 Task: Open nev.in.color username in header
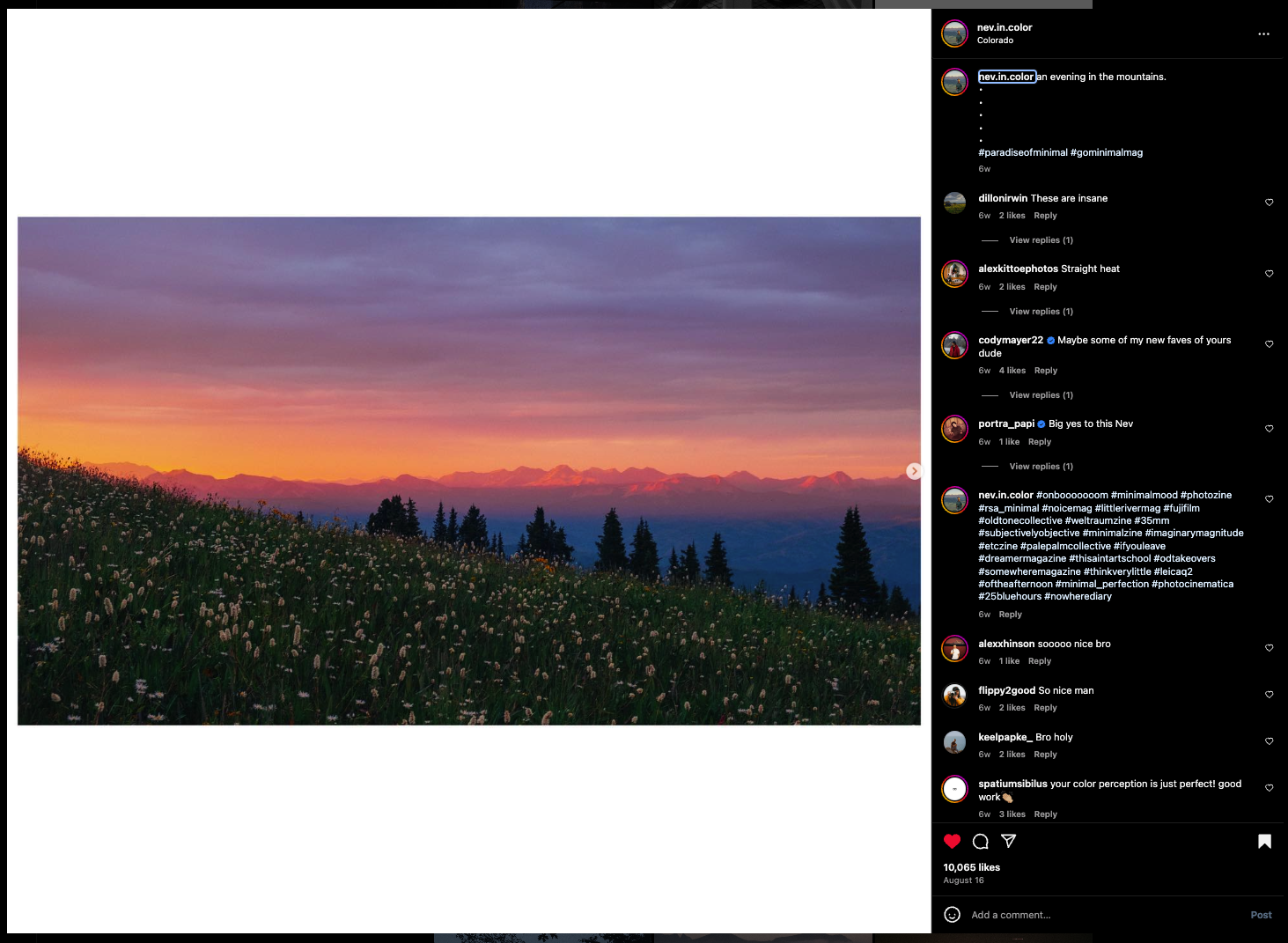[1005, 27]
